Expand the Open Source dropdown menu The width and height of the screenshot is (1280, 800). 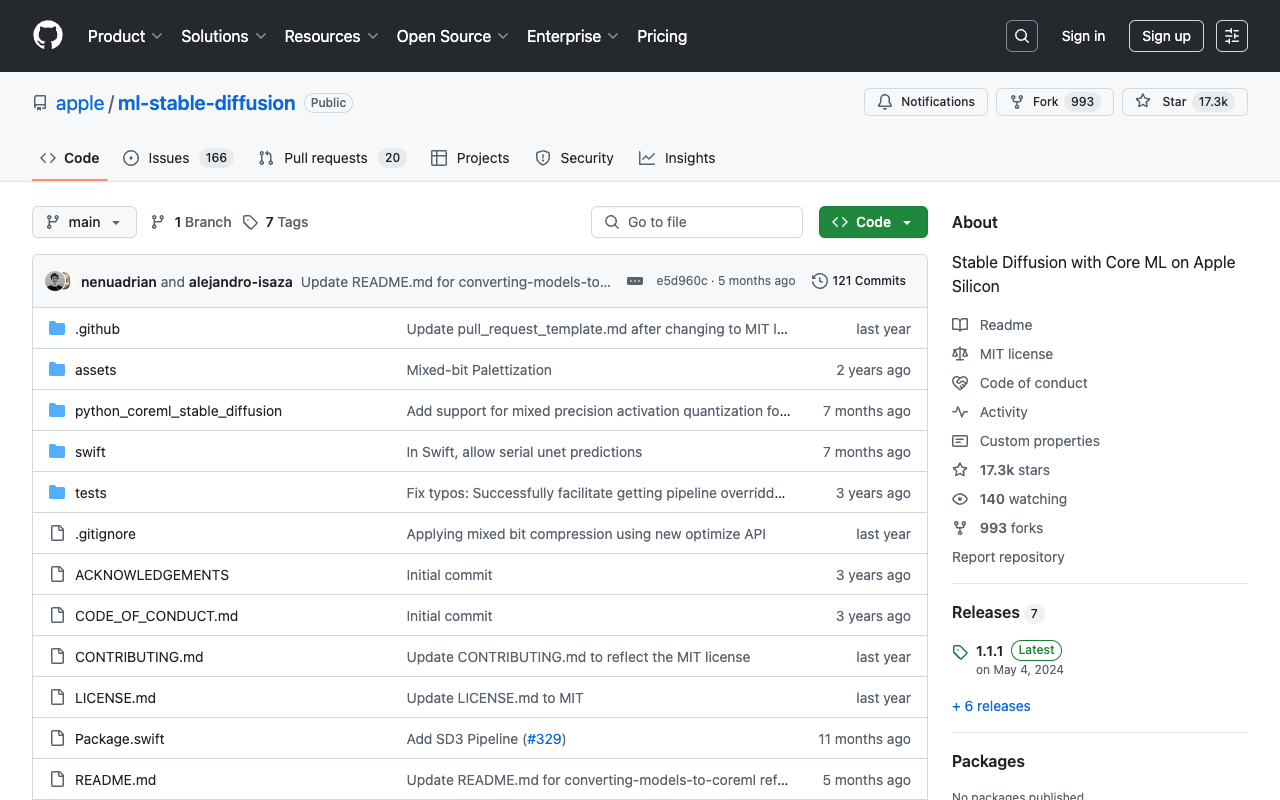(453, 36)
